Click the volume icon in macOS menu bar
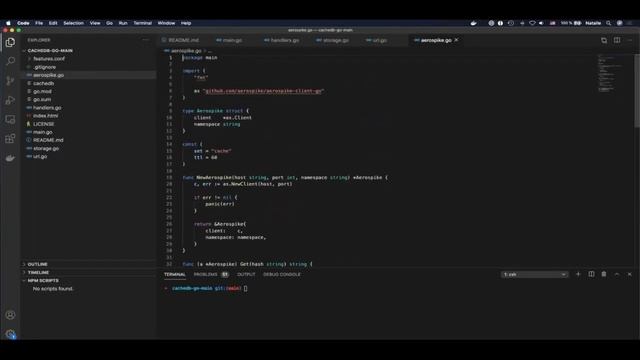Screen dimensions: 640x360 541,23
